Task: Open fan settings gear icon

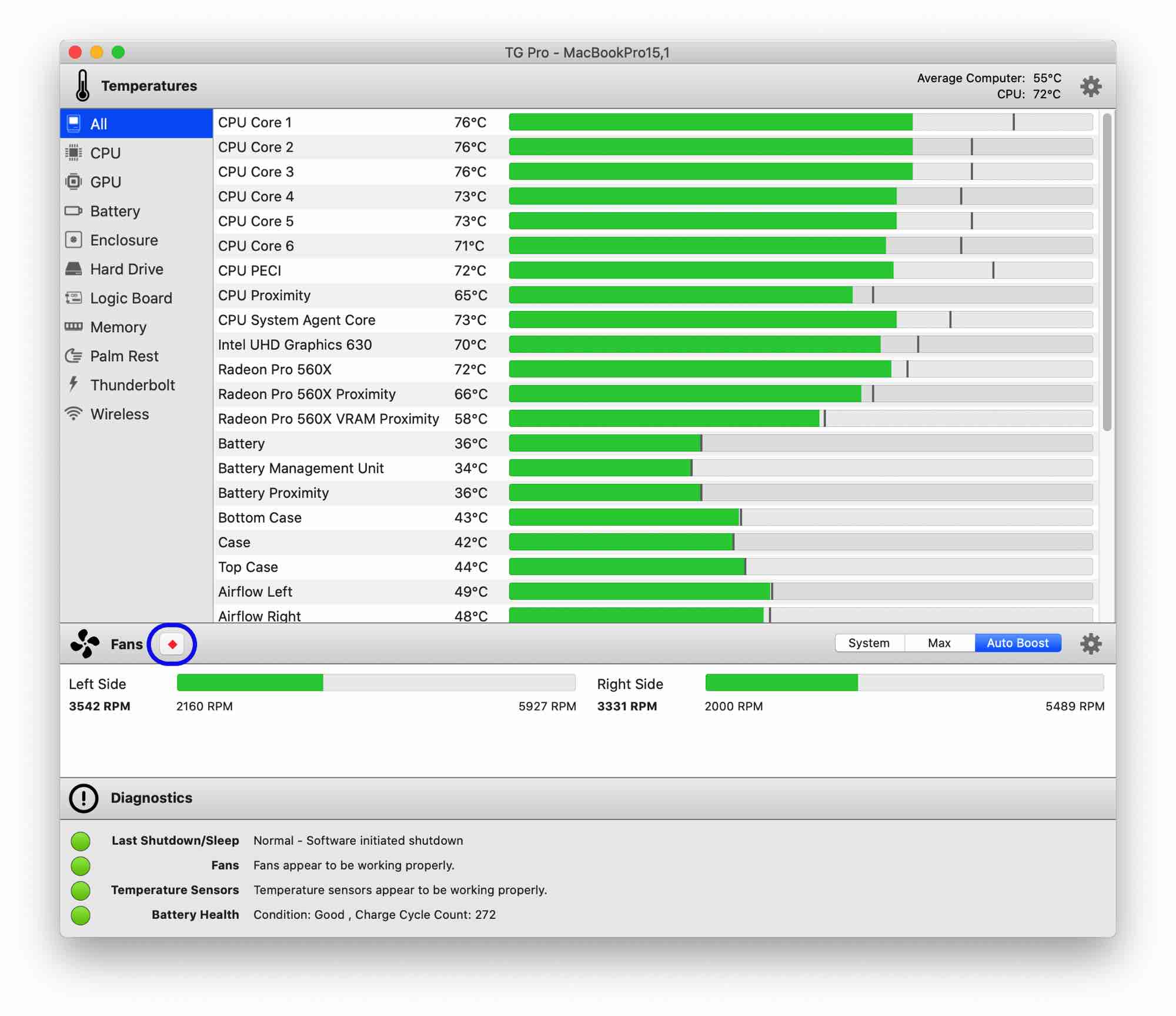Action: tap(1090, 643)
